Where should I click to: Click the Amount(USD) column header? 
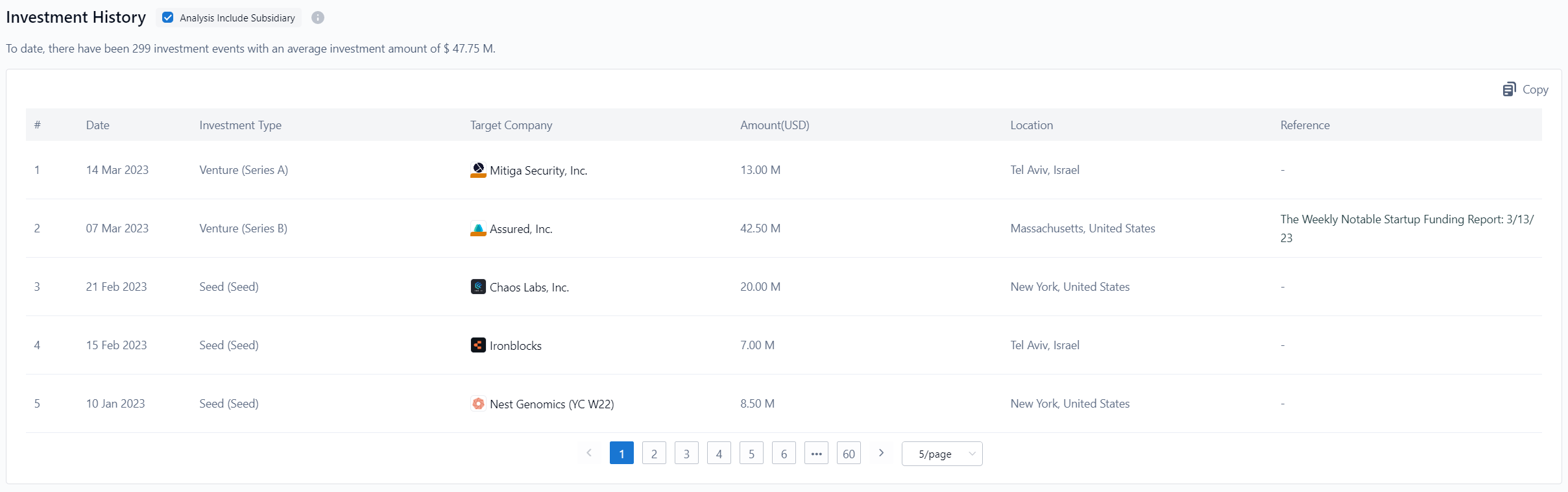775,125
